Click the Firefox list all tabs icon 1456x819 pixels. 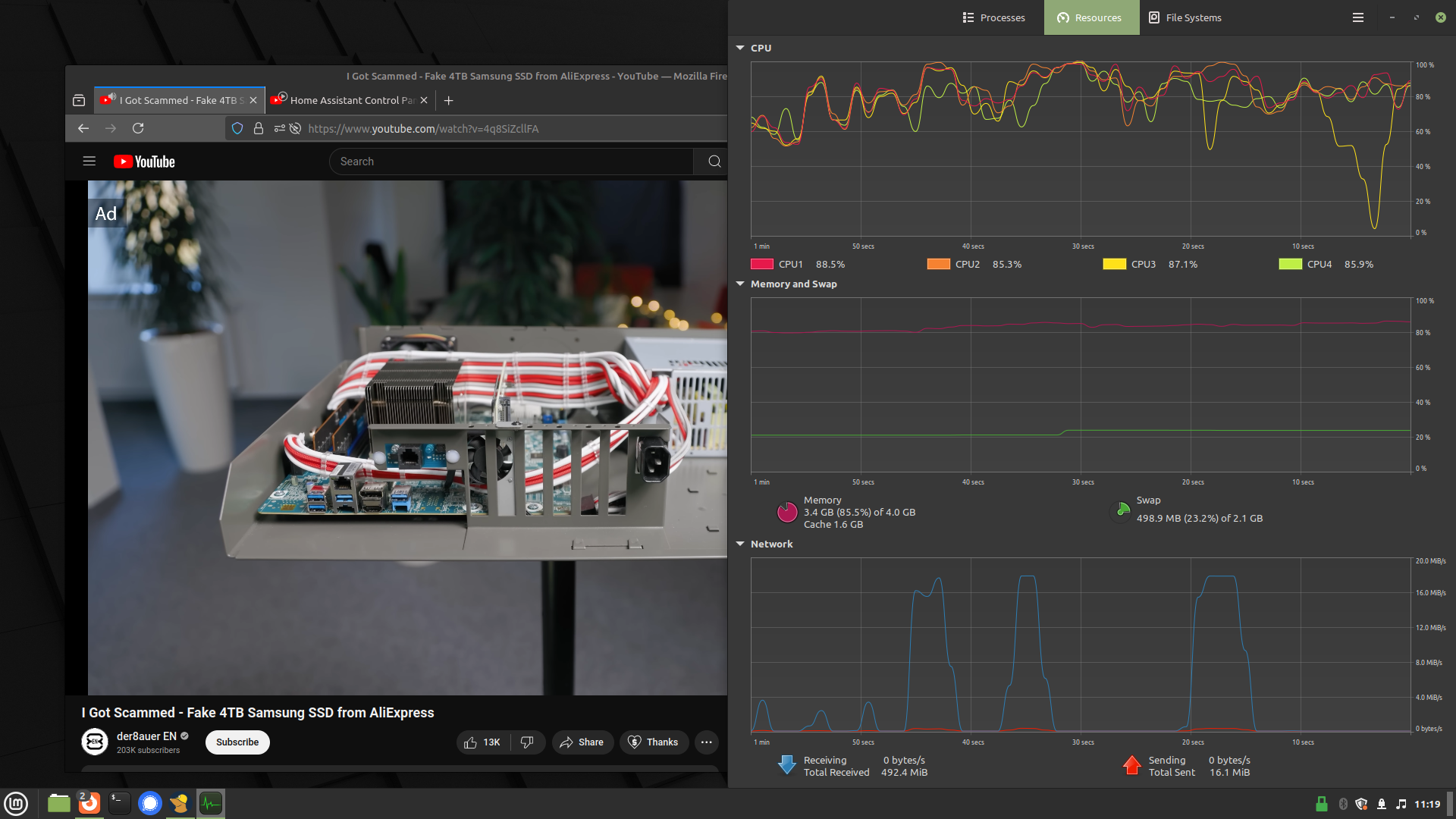coord(79,100)
